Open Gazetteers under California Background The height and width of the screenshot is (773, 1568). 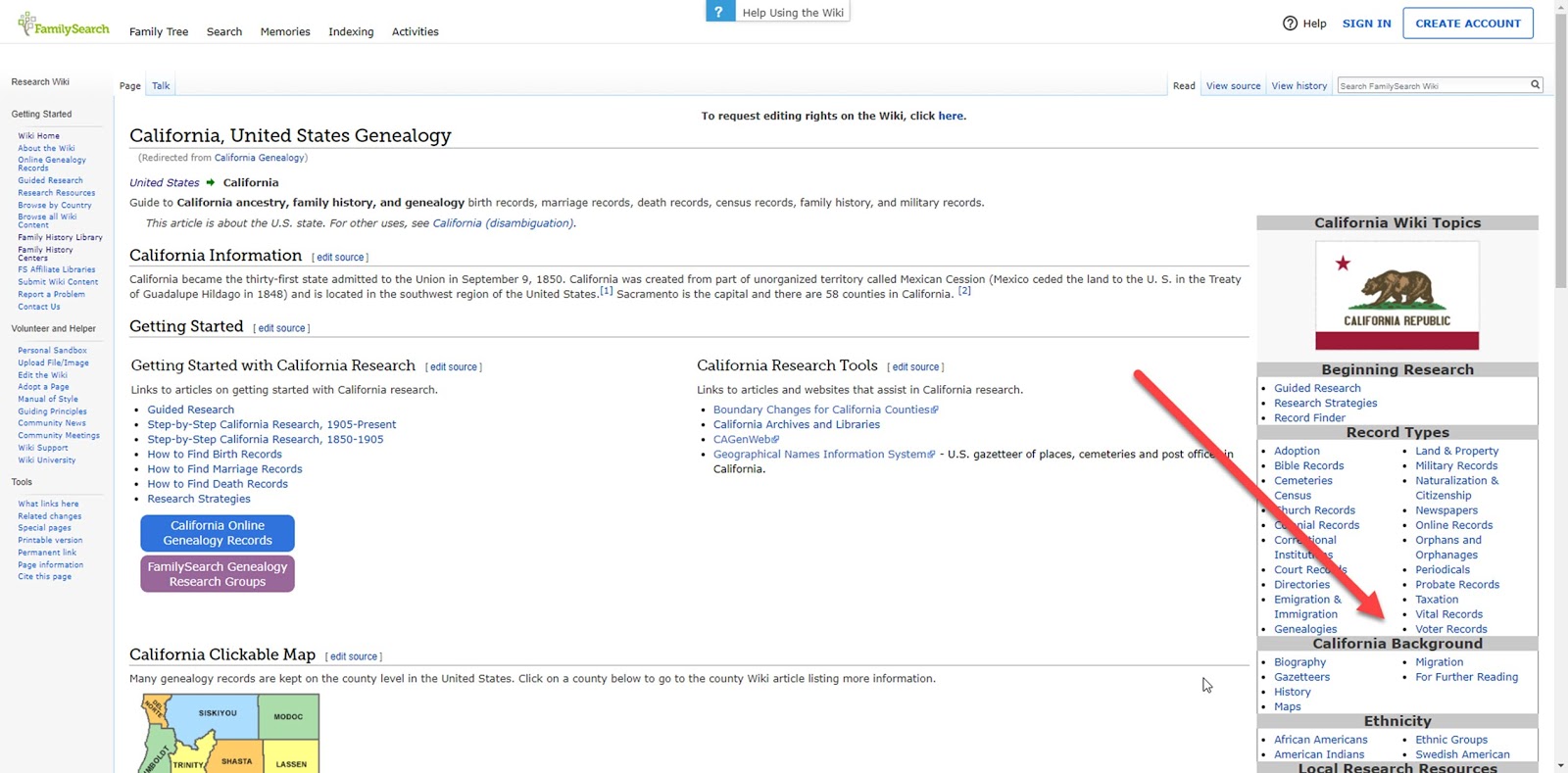point(1301,677)
